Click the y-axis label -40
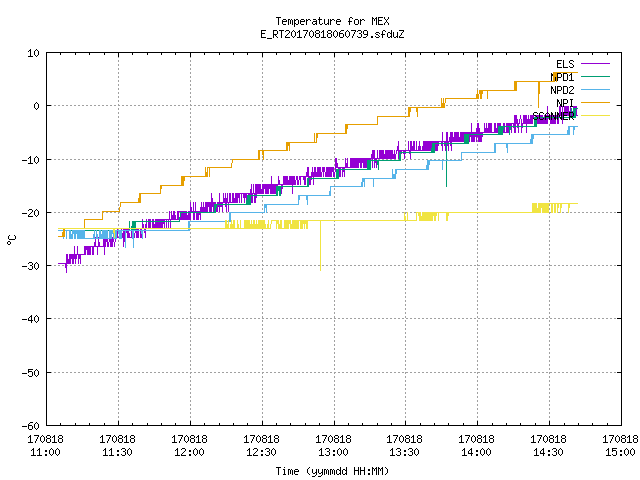The image size is (640, 480). point(31,319)
